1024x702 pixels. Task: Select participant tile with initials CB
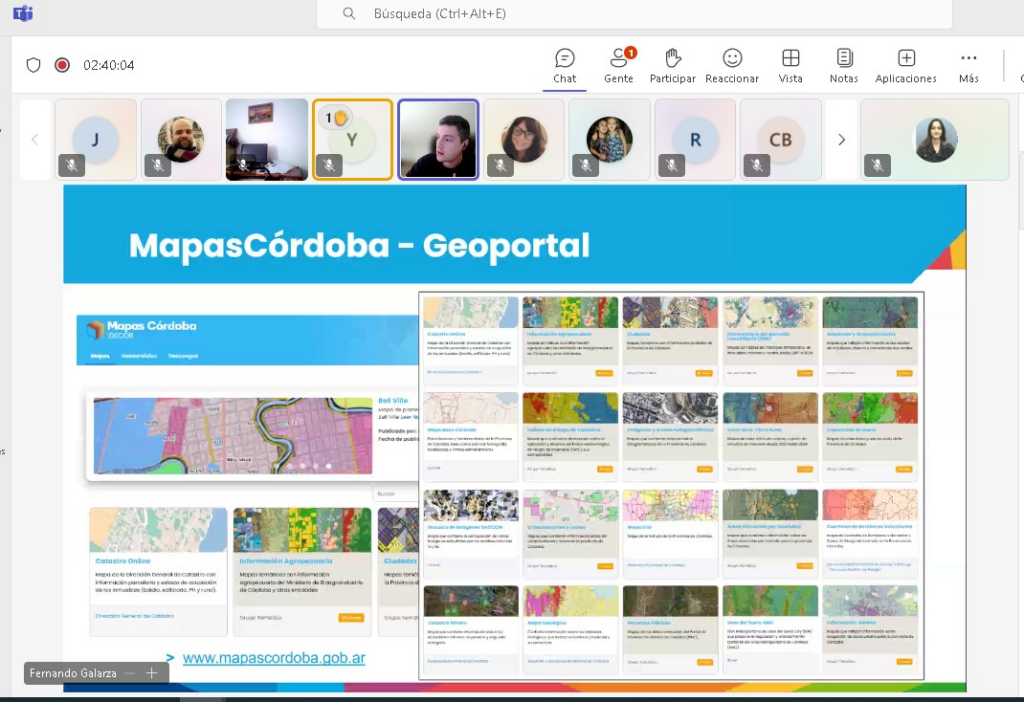tap(780, 139)
